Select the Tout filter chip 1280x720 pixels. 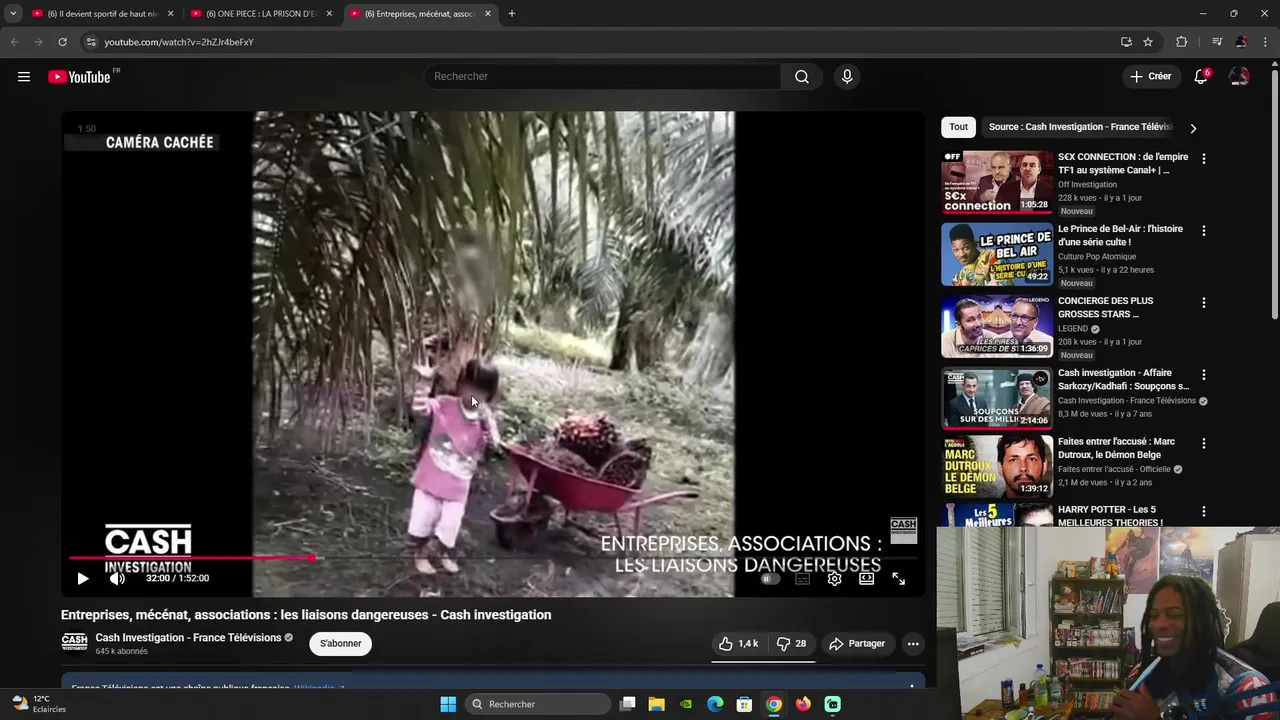(958, 127)
